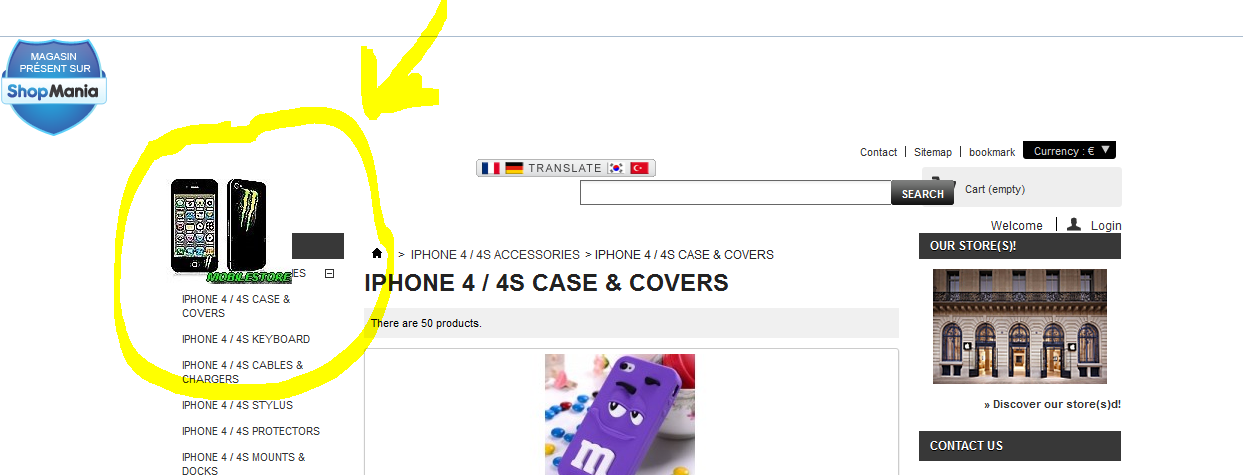Click the user silhouette icon beside Login
Screen dimensions: 1243x475
click(1074, 225)
